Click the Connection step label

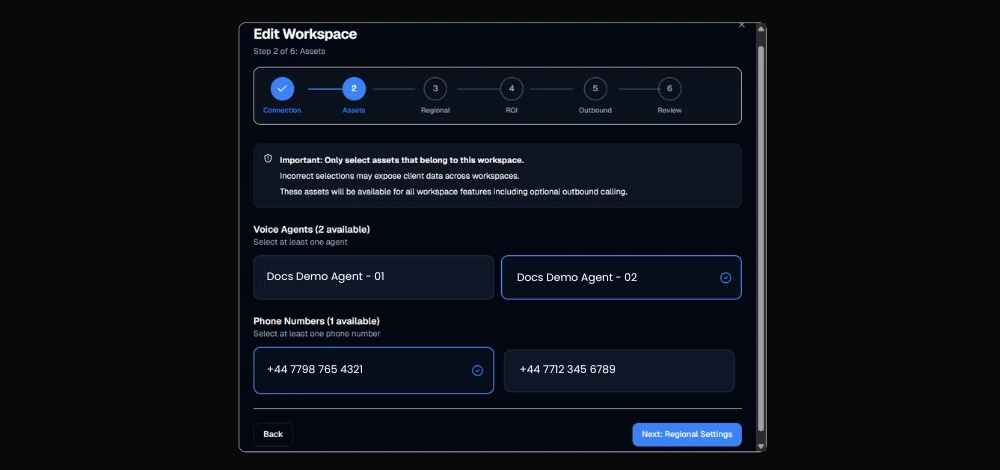pos(282,110)
